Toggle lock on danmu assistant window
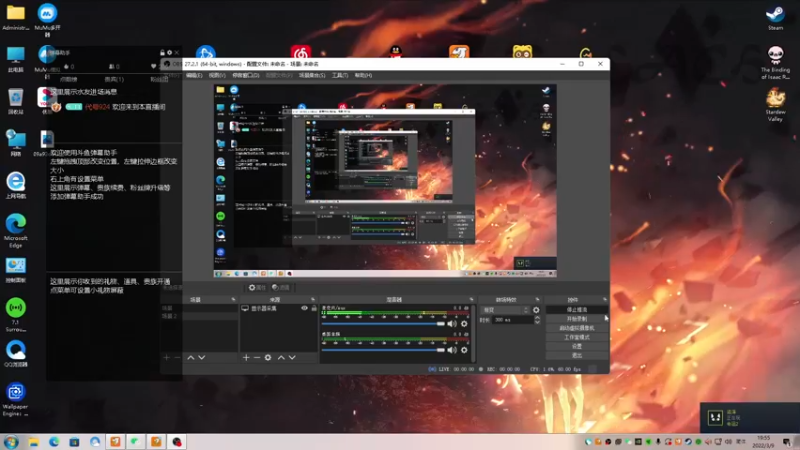The width and height of the screenshot is (800, 450). pos(162,53)
